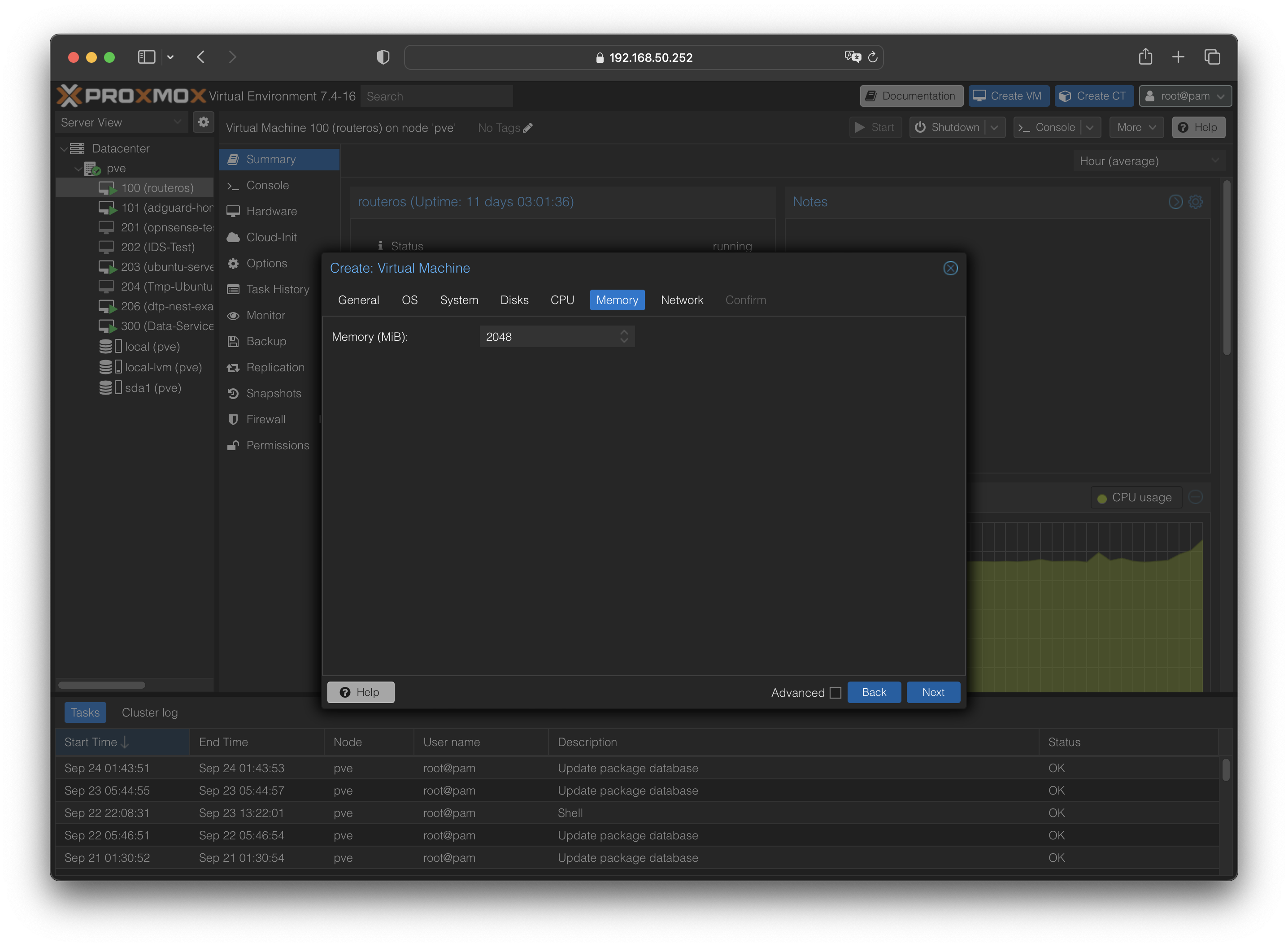Click the Safari privacy shield icon
The width and height of the screenshot is (1288, 947).
click(x=383, y=57)
